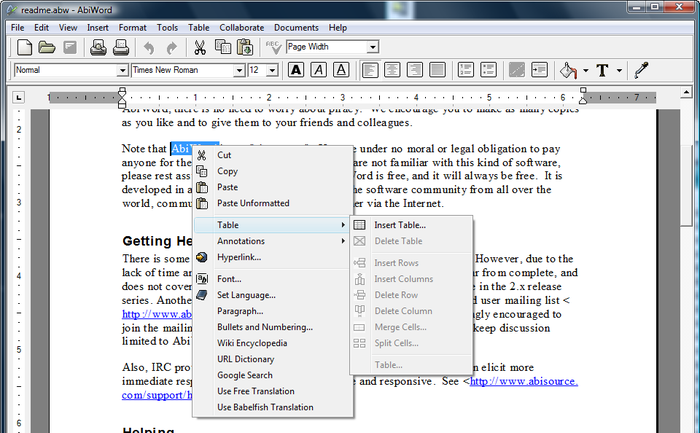Click the left indent marker on ruler
This screenshot has width=700, height=433.
coord(122,98)
